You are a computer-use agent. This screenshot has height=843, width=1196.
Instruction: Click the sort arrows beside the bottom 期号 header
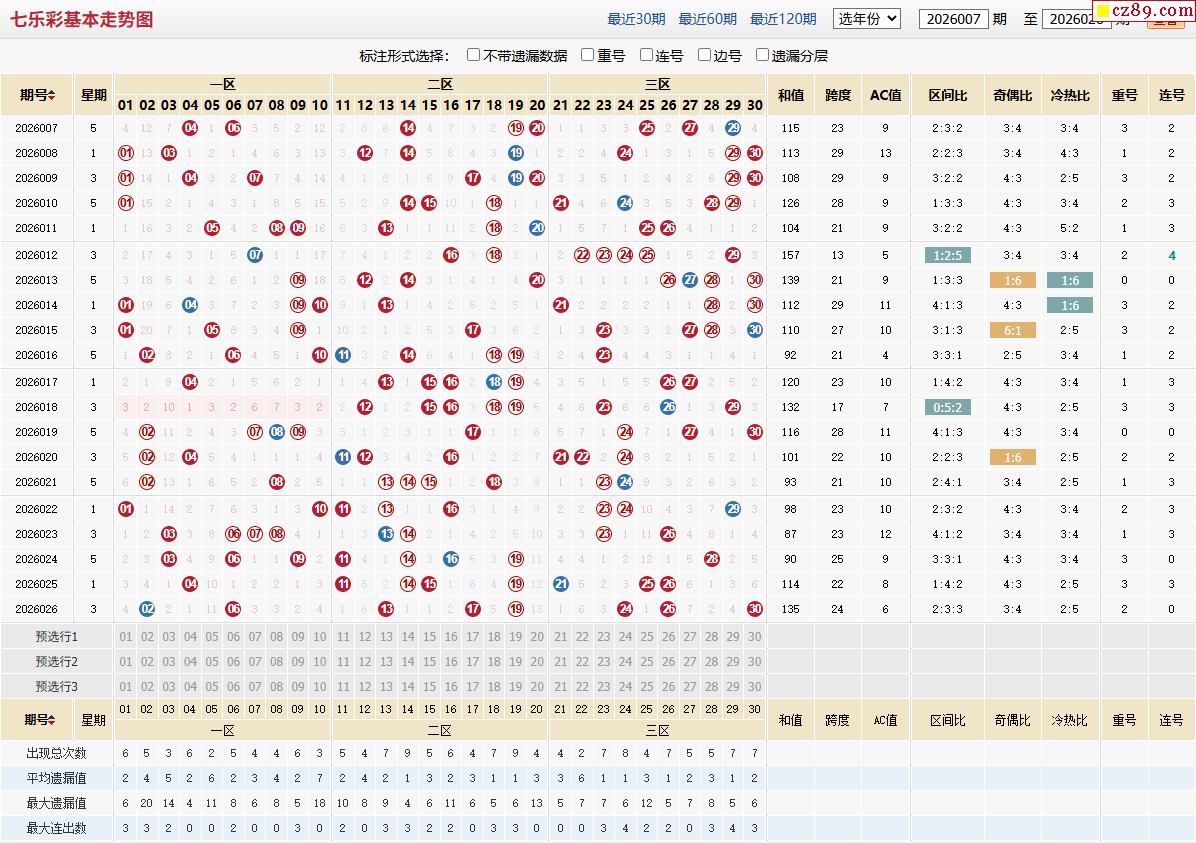52,720
